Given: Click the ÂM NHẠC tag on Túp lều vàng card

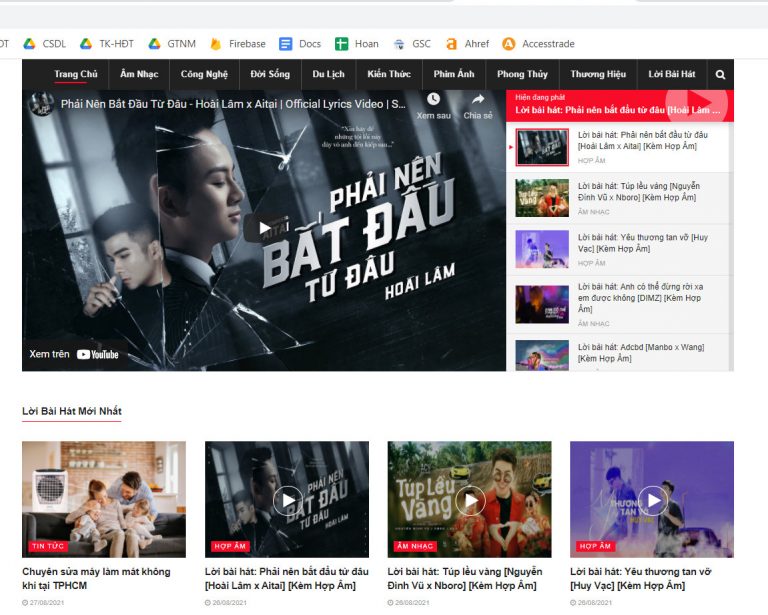Looking at the screenshot, I should [x=415, y=546].
